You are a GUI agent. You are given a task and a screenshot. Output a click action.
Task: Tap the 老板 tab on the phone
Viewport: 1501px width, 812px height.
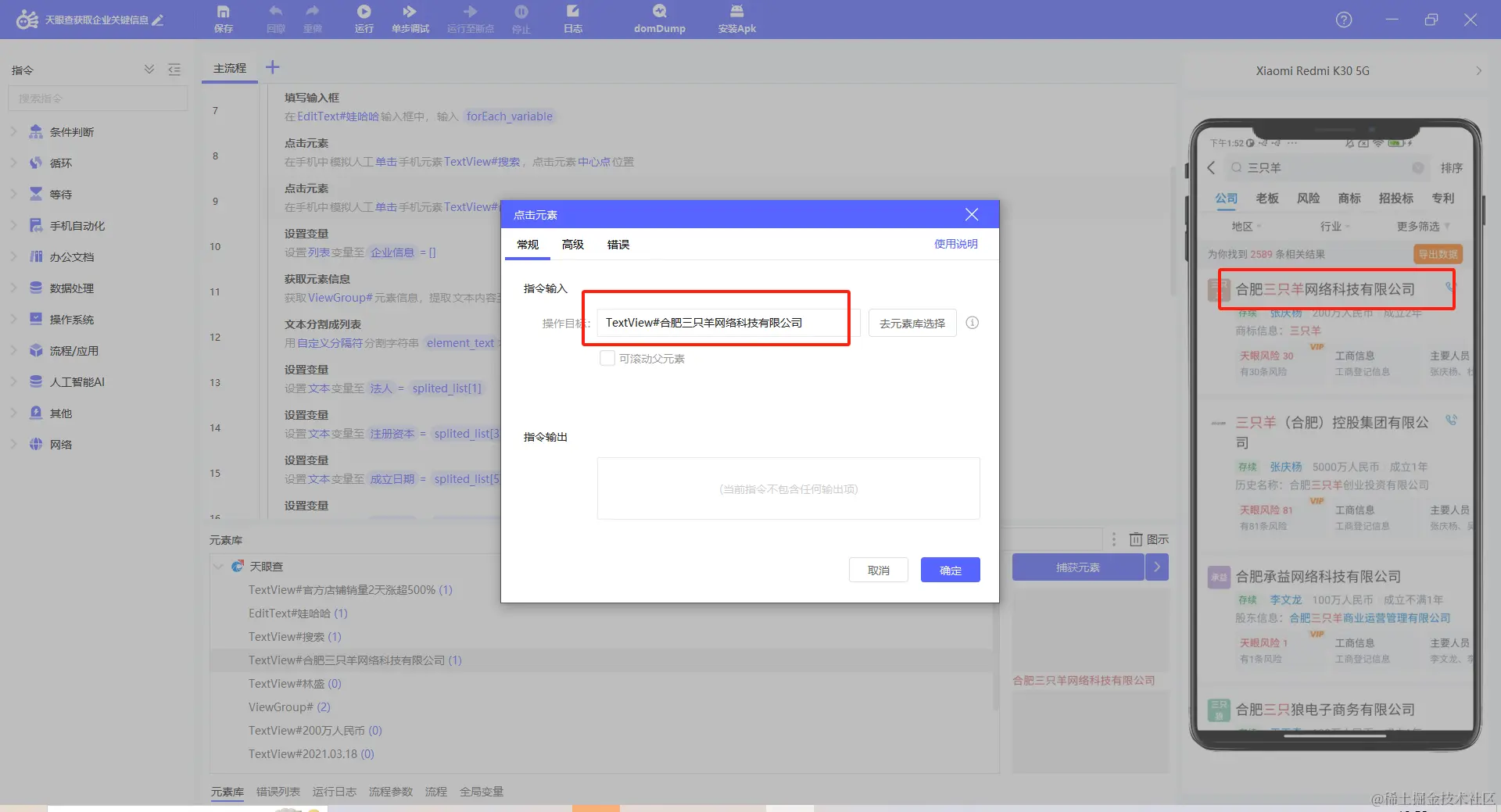[x=1267, y=199]
